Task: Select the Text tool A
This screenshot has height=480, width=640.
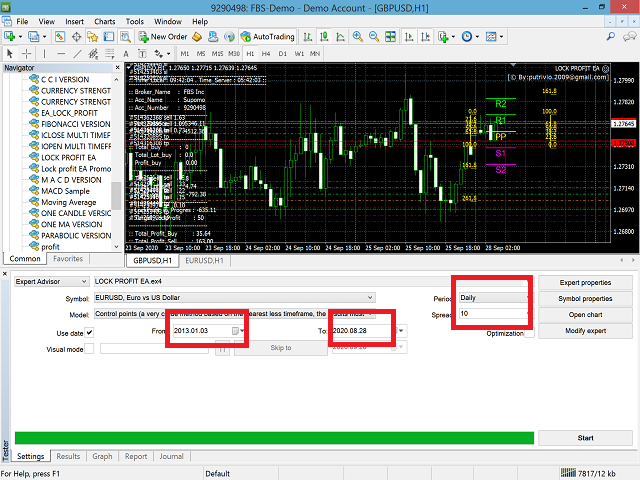Action: [126, 53]
